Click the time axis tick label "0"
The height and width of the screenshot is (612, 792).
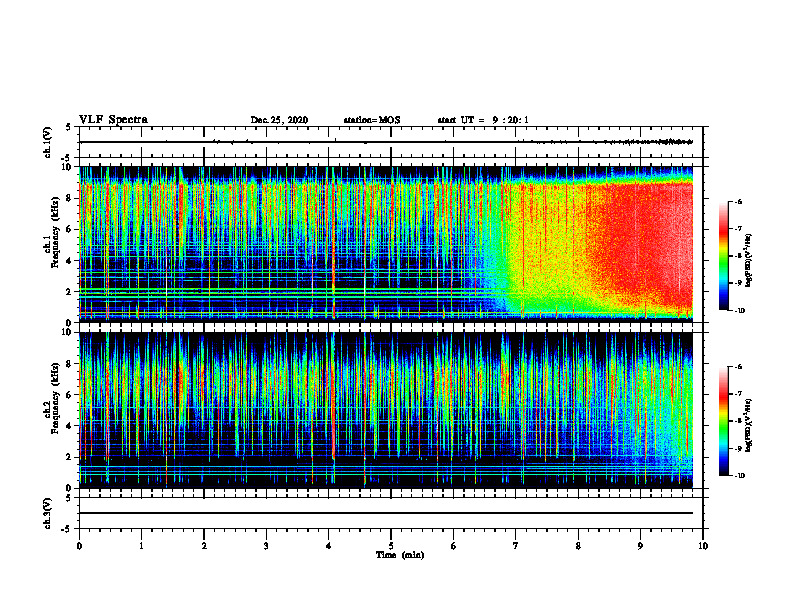[79, 546]
